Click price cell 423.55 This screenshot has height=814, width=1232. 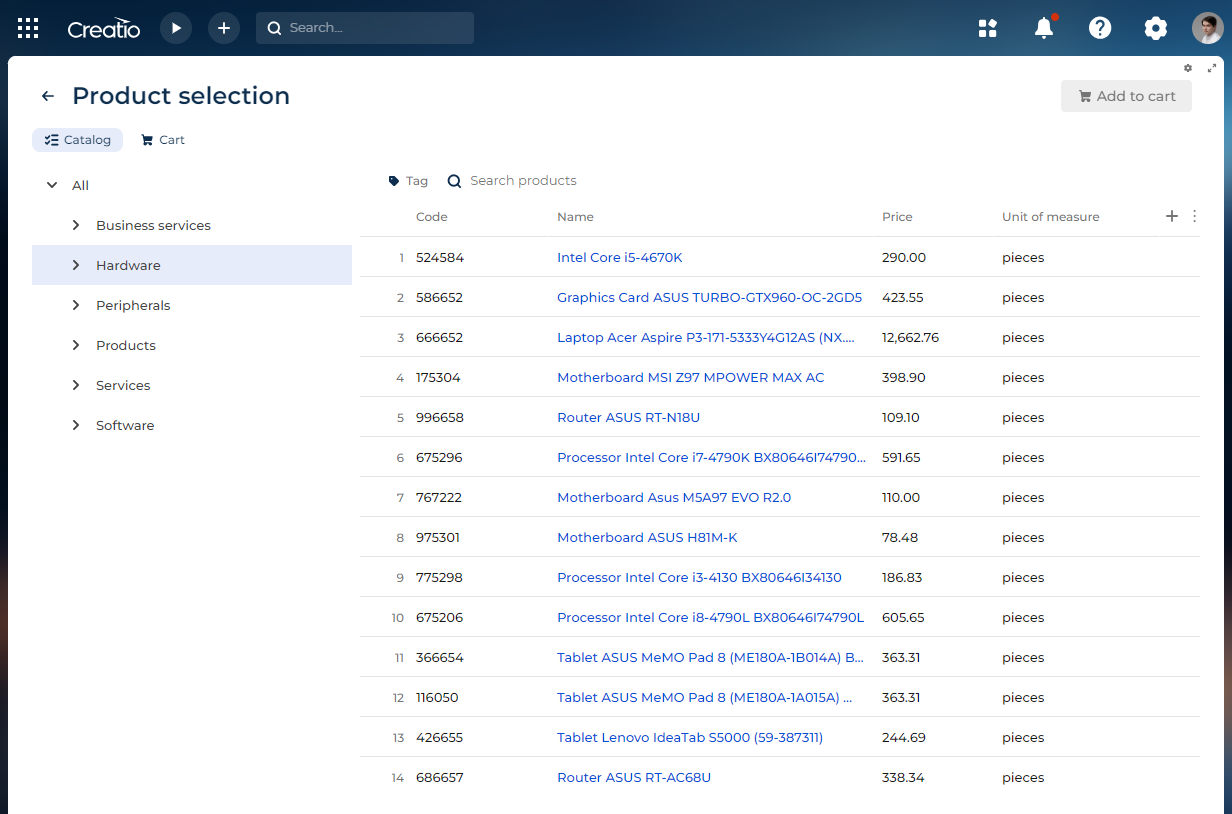[x=902, y=297]
